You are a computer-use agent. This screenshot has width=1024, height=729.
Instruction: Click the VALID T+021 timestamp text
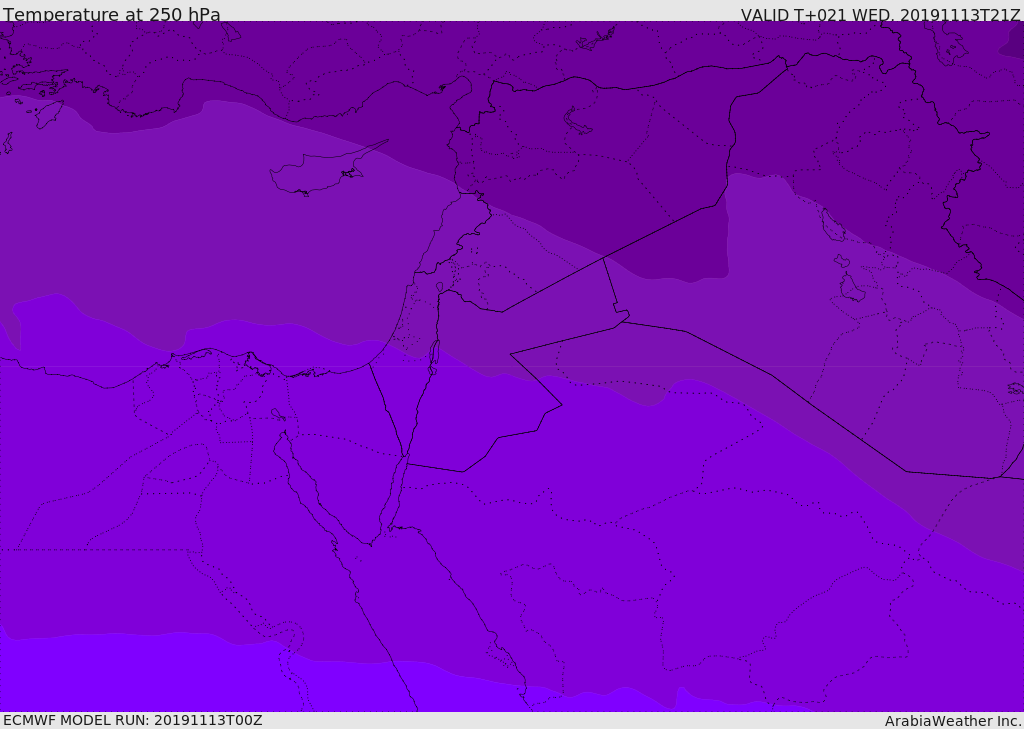coord(880,14)
